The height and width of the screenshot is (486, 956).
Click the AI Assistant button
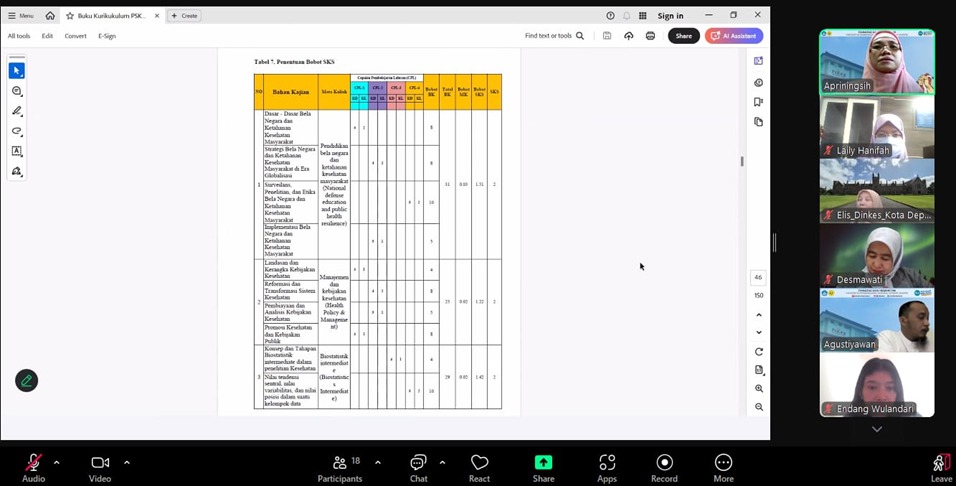[x=734, y=36]
